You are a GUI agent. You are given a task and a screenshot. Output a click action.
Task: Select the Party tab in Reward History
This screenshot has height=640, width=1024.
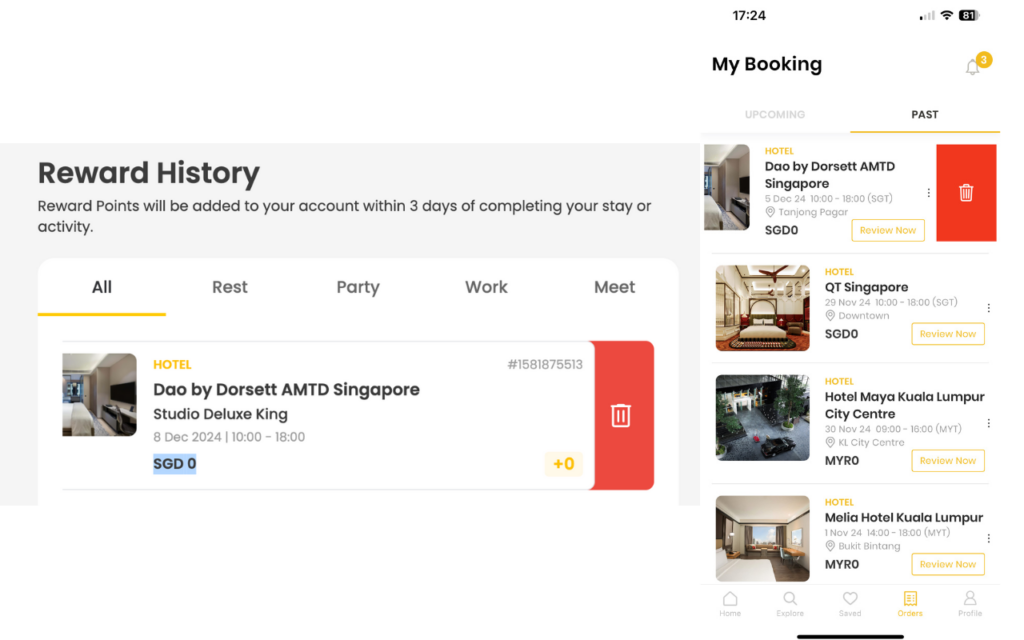pyautogui.click(x=358, y=287)
